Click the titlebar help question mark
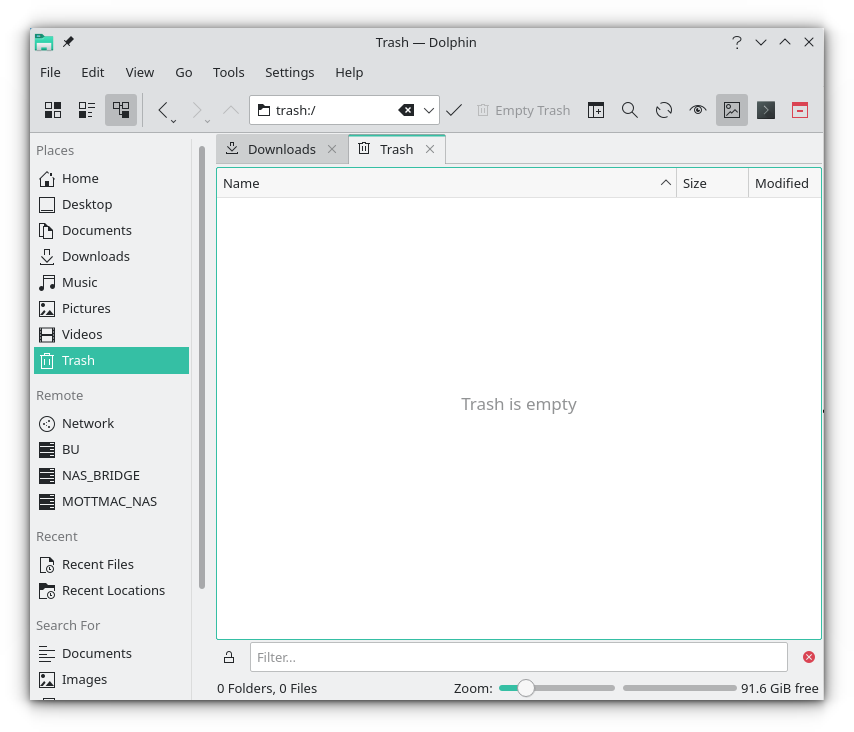The width and height of the screenshot is (854, 732). tap(737, 42)
